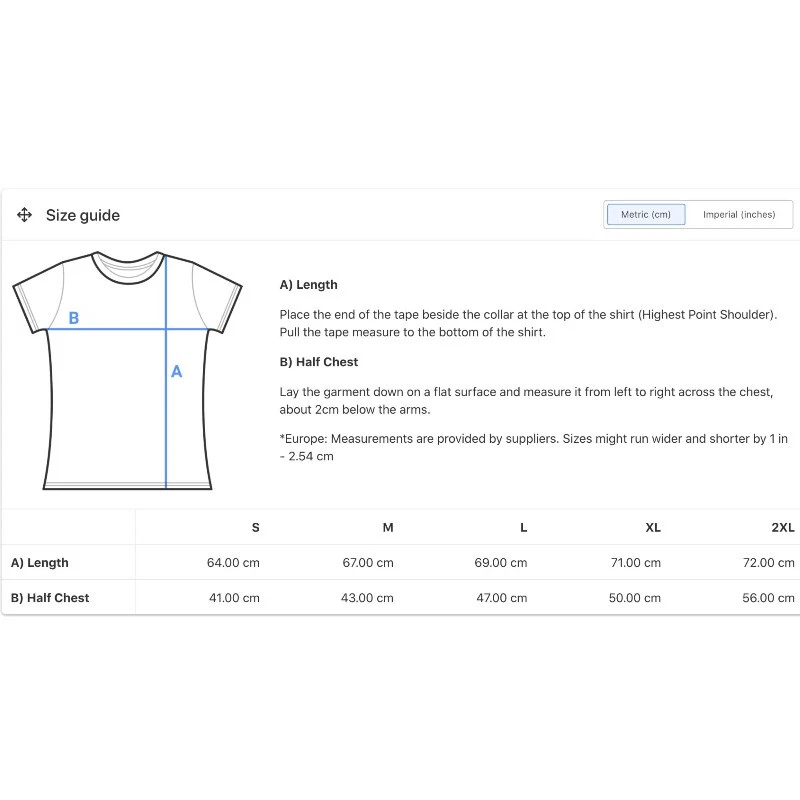Click the A) Length heading in the instructions
Viewport: 800px width, 800px height.
coord(309,285)
